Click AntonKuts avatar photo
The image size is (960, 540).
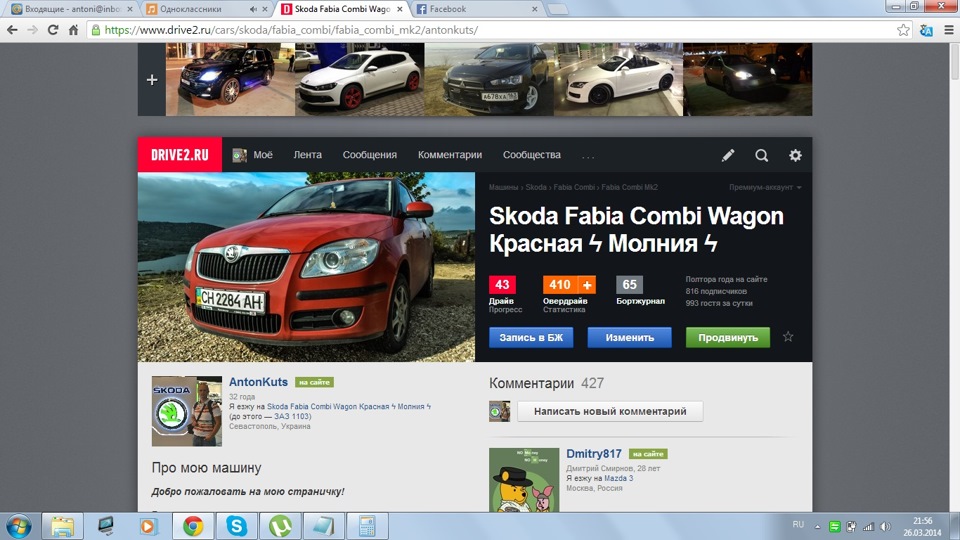coord(187,411)
